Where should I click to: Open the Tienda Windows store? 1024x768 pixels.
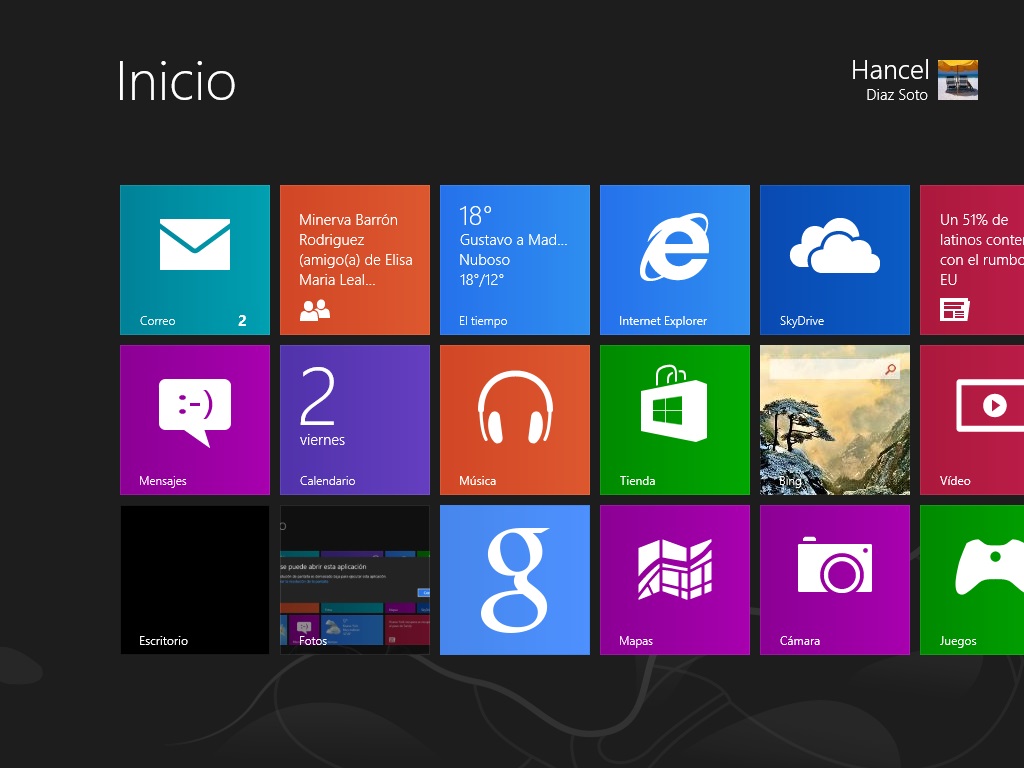(674, 419)
